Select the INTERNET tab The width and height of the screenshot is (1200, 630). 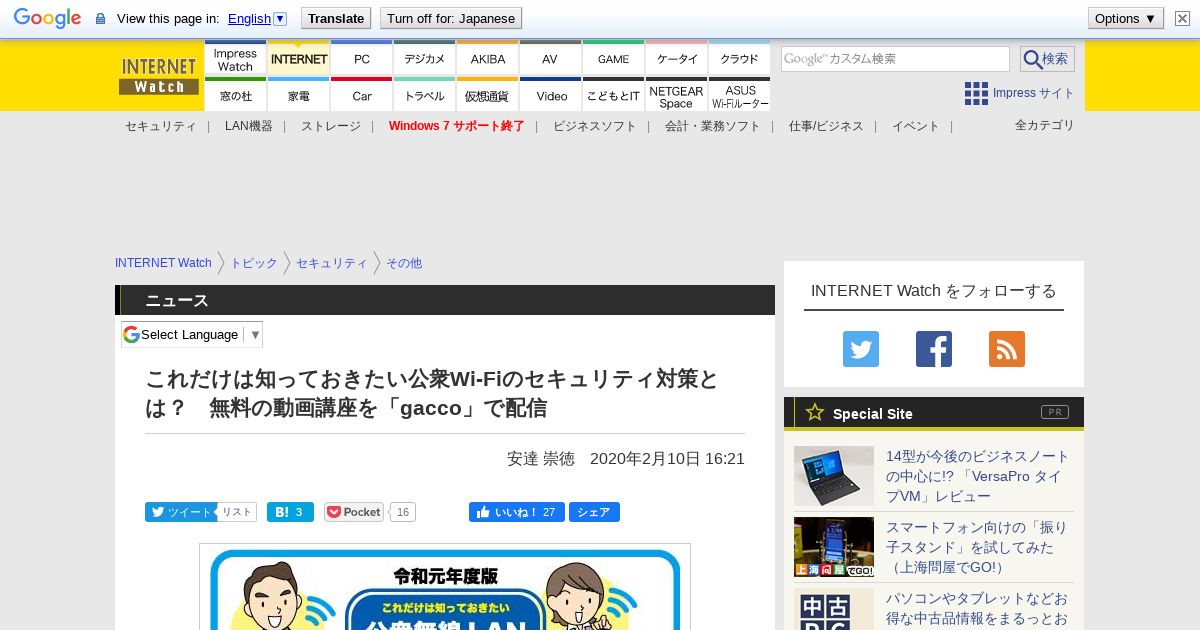299,59
